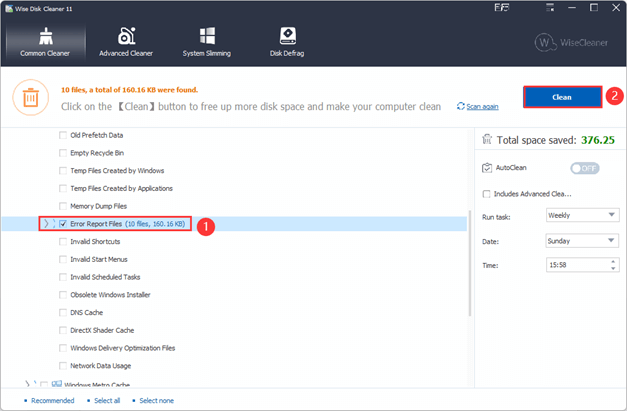Click the orange trash can icon
627x411 pixels.
click(x=31, y=98)
